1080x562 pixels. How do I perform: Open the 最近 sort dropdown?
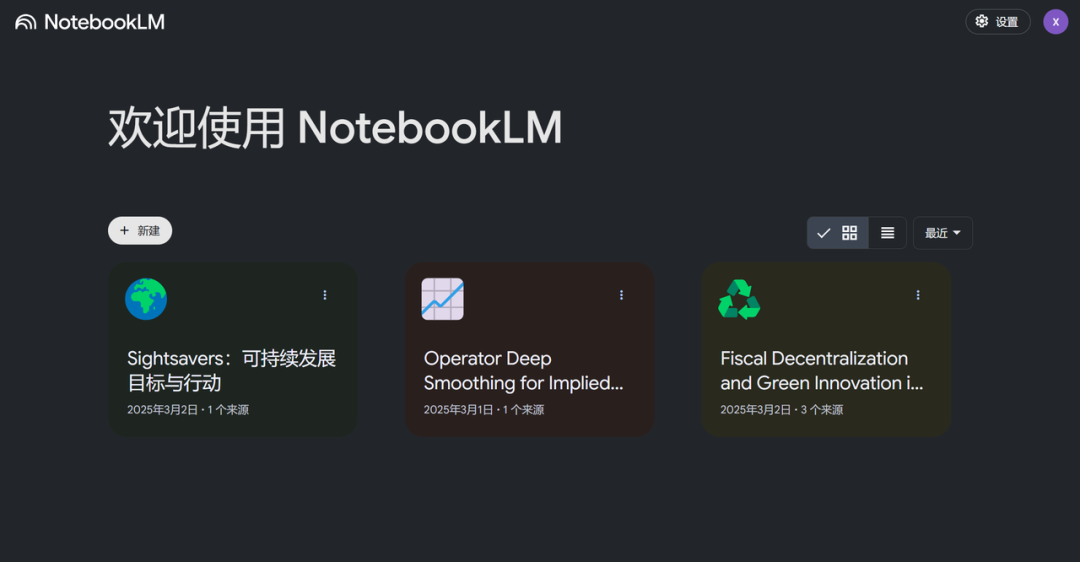(942, 233)
